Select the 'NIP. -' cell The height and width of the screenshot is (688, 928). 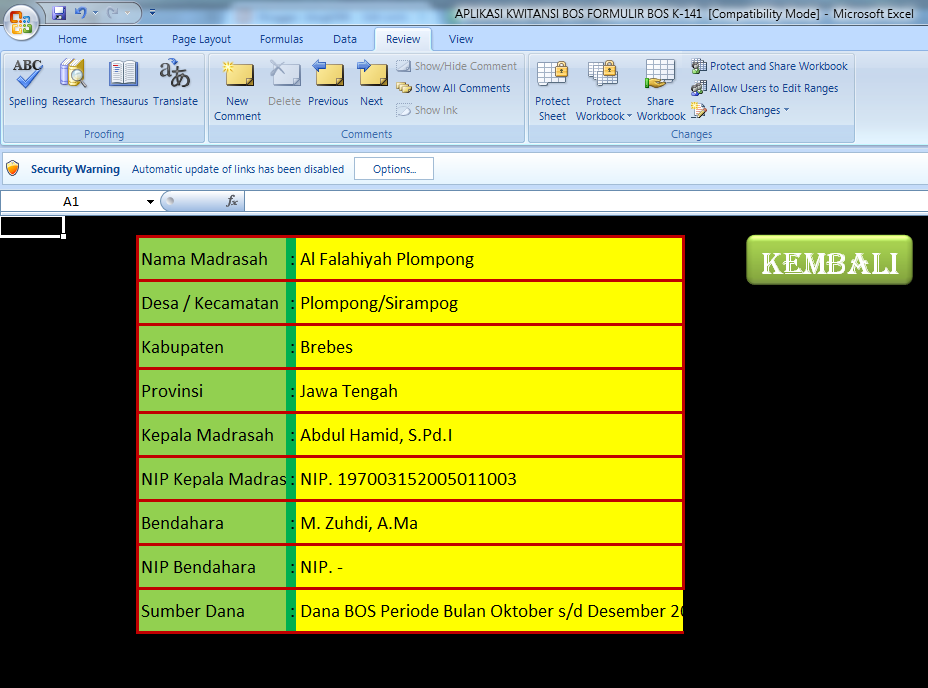point(489,567)
